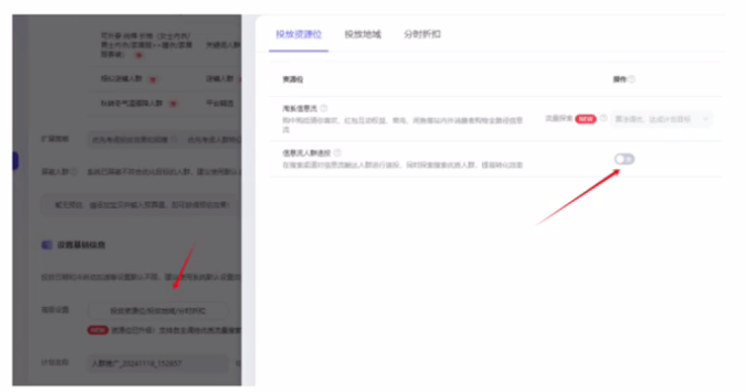Click help icon after 流量探索 NEW badge
Screen dimensions: 746x392
click(x=603, y=118)
